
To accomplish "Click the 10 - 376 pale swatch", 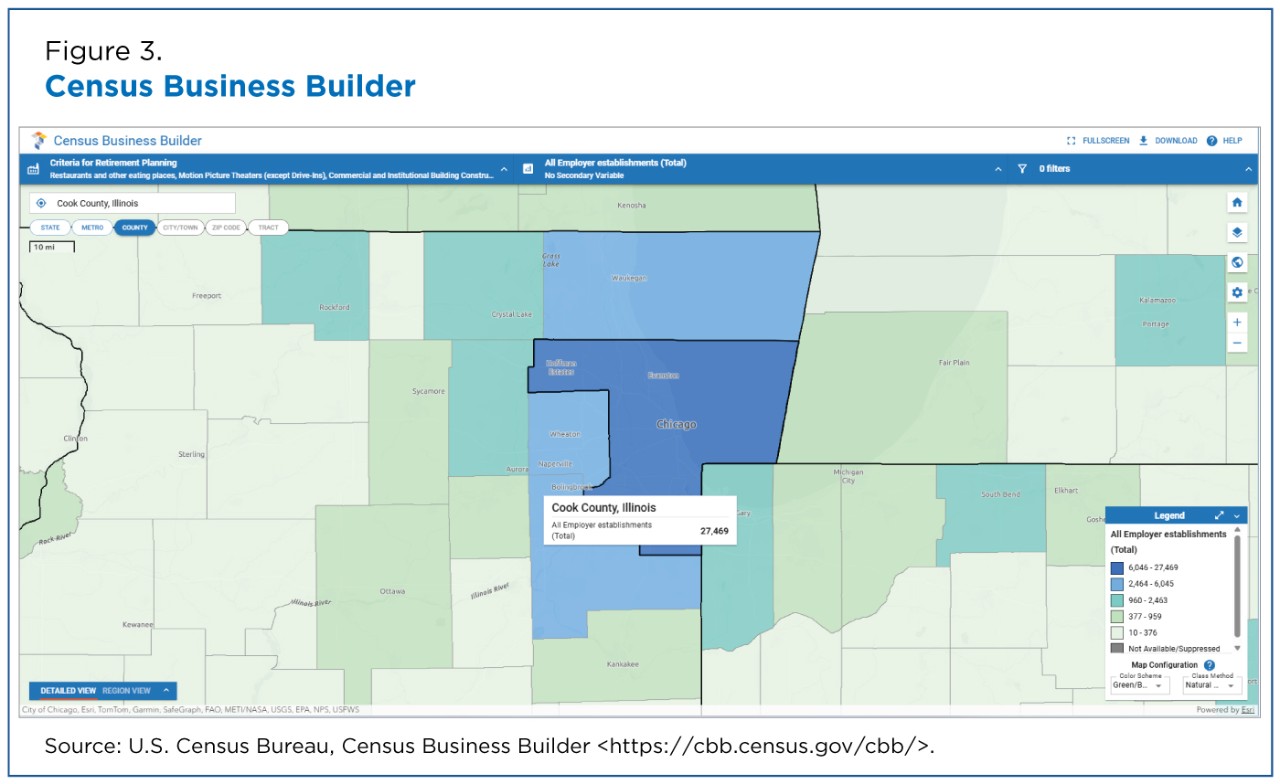I will point(1117,632).
